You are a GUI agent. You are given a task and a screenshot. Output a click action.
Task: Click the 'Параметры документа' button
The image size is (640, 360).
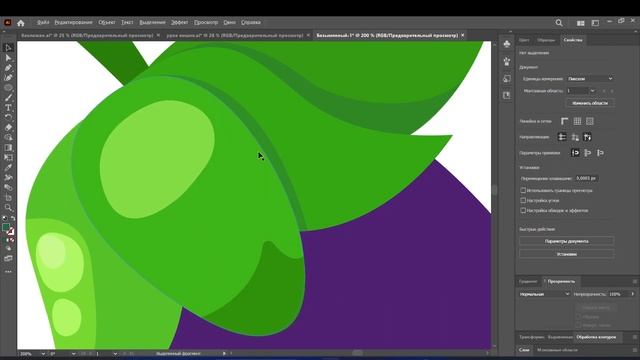567,241
